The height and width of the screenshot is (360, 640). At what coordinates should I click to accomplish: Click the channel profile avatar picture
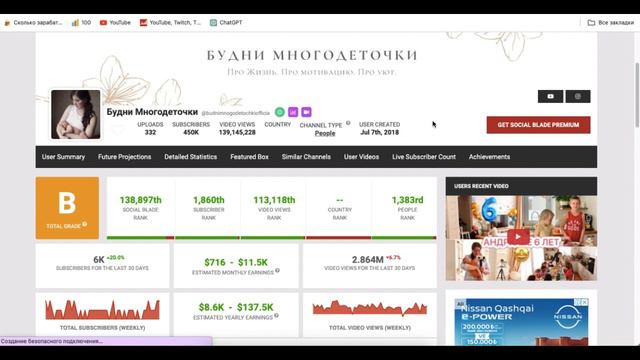point(76,115)
